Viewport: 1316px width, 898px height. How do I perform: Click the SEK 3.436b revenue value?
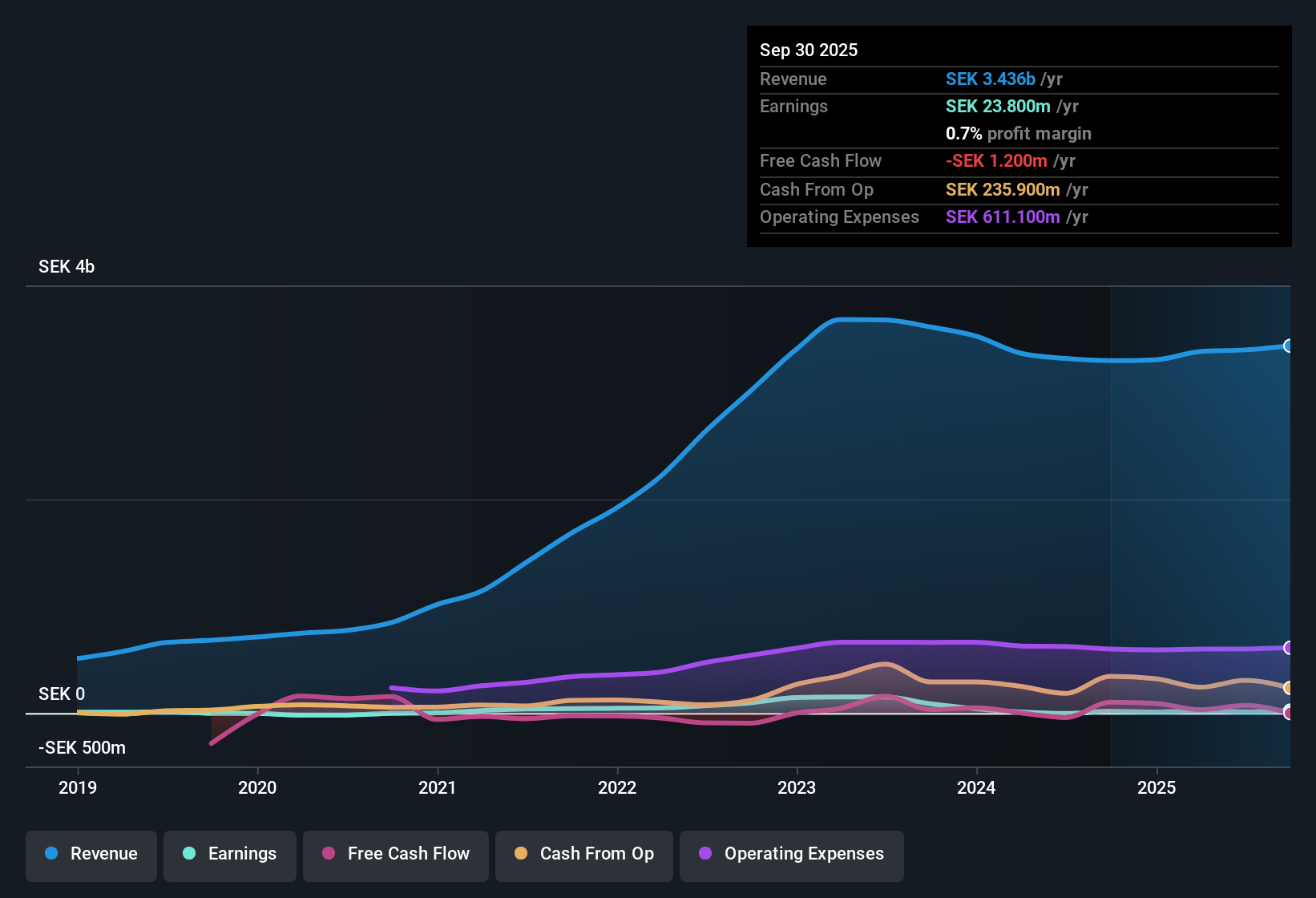click(993, 79)
